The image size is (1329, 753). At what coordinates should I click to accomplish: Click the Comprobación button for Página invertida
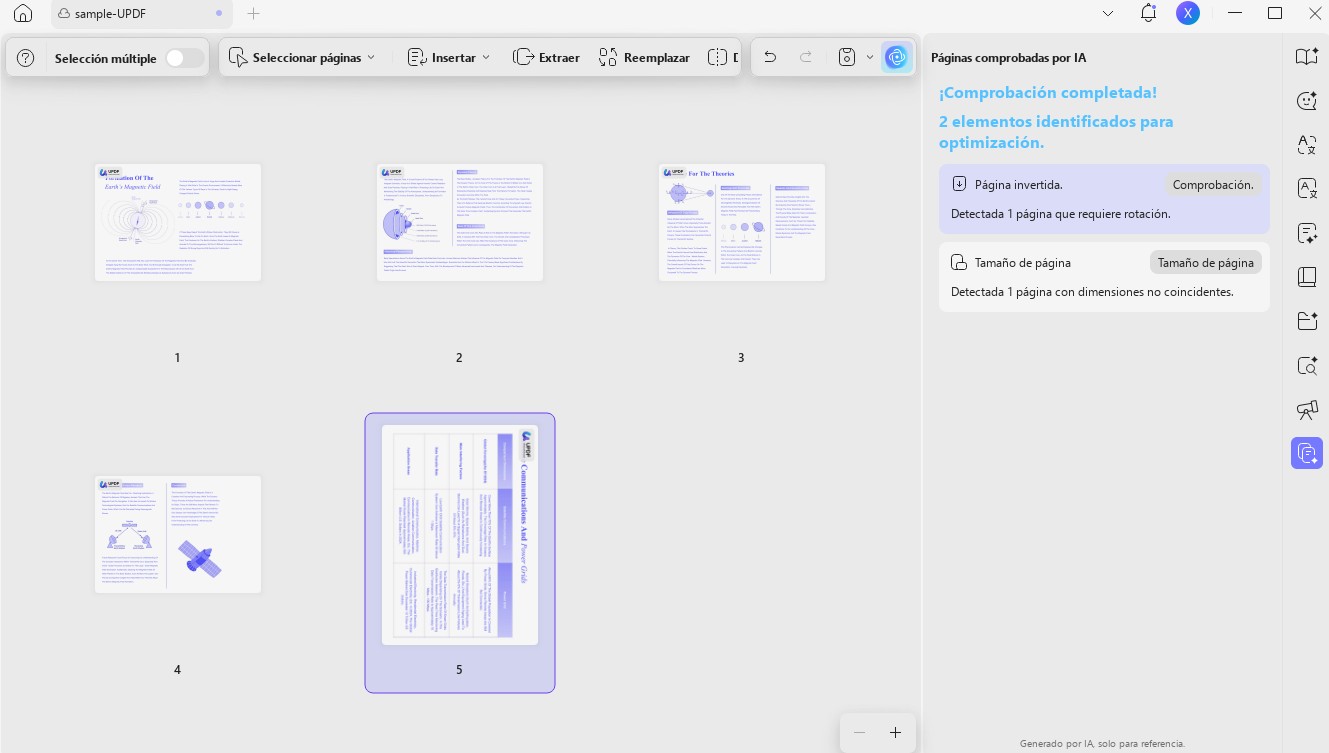click(x=1212, y=184)
